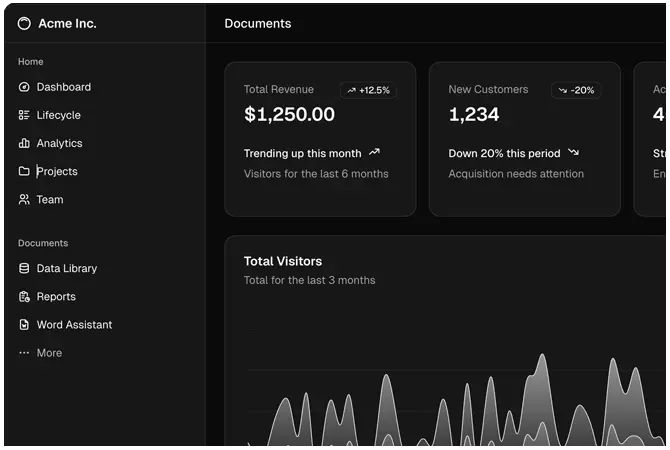The image size is (670, 450).
Task: Click the -20% trend badge
Action: tap(576, 90)
